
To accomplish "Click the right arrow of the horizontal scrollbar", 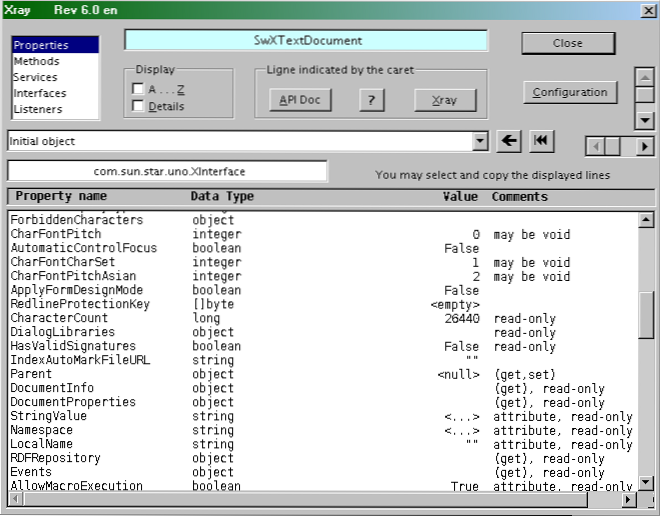I will coord(644,146).
